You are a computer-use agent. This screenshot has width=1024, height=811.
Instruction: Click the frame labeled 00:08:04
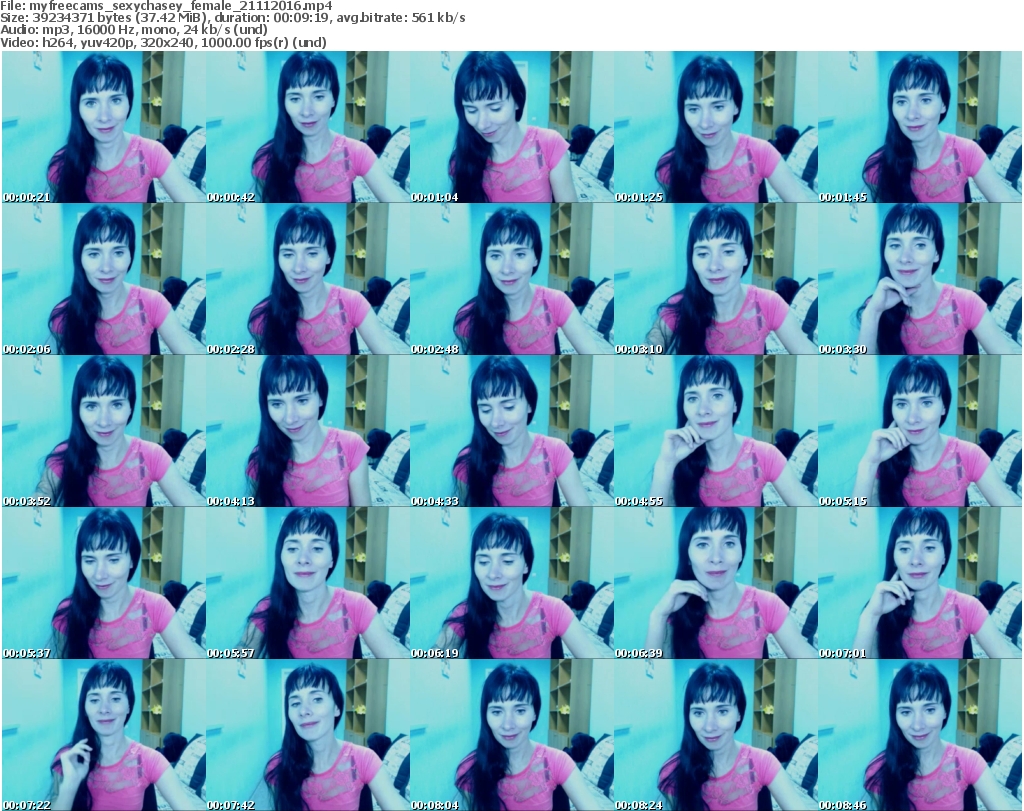[x=512, y=735]
